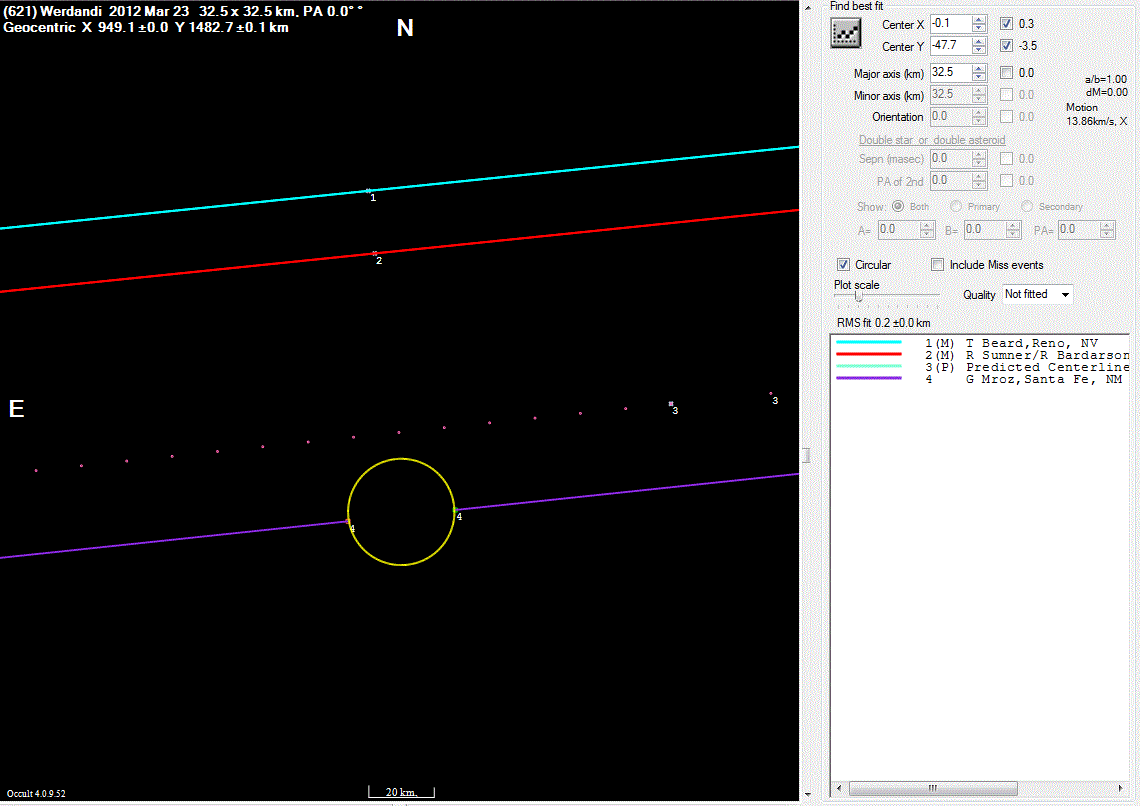Click the Orientation fit checkbox
The height and width of the screenshot is (806, 1140).
coord(1006,116)
